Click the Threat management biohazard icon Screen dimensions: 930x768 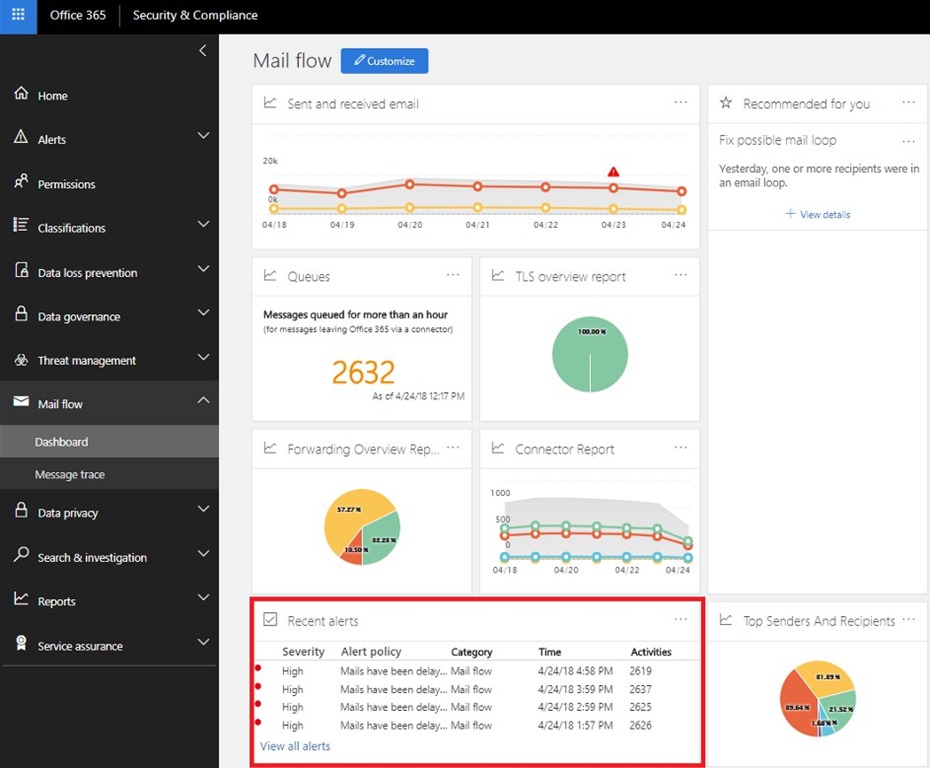pyautogui.click(x=21, y=359)
